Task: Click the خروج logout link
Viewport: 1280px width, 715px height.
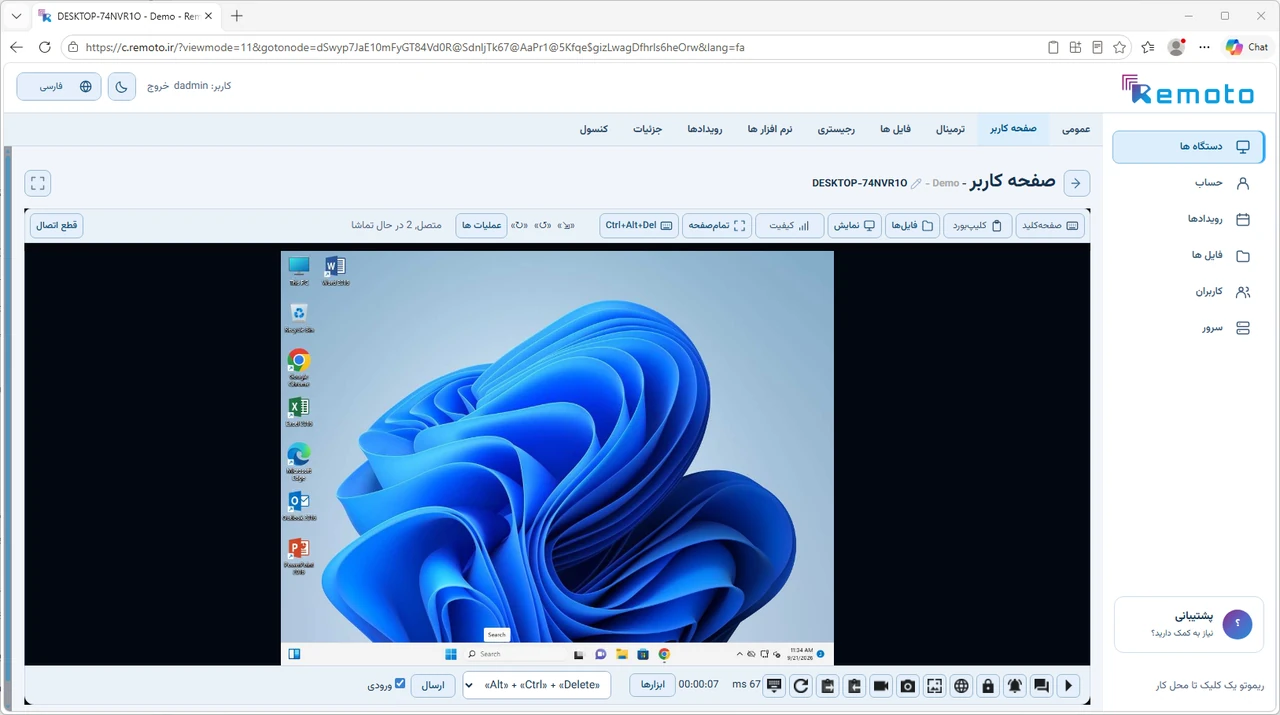Action: pyautogui.click(x=158, y=86)
